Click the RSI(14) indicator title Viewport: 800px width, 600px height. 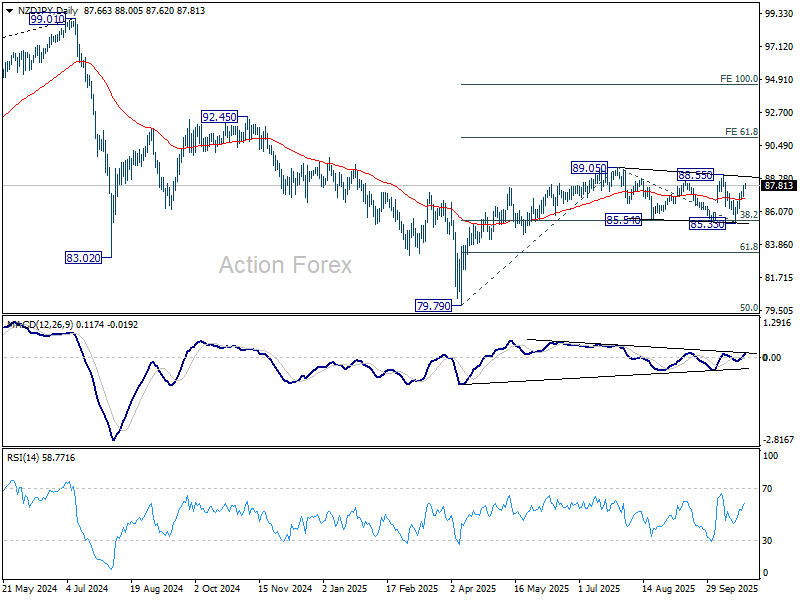pyautogui.click(x=23, y=458)
